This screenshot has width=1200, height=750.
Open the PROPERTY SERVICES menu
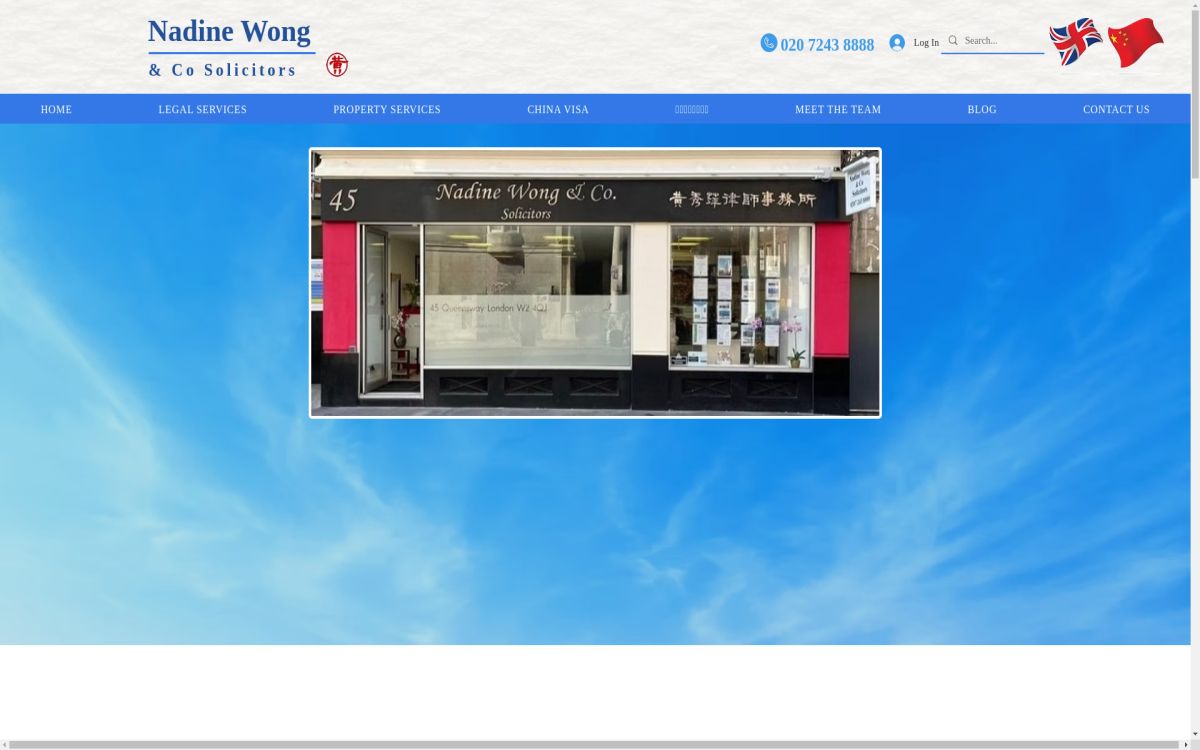(387, 109)
